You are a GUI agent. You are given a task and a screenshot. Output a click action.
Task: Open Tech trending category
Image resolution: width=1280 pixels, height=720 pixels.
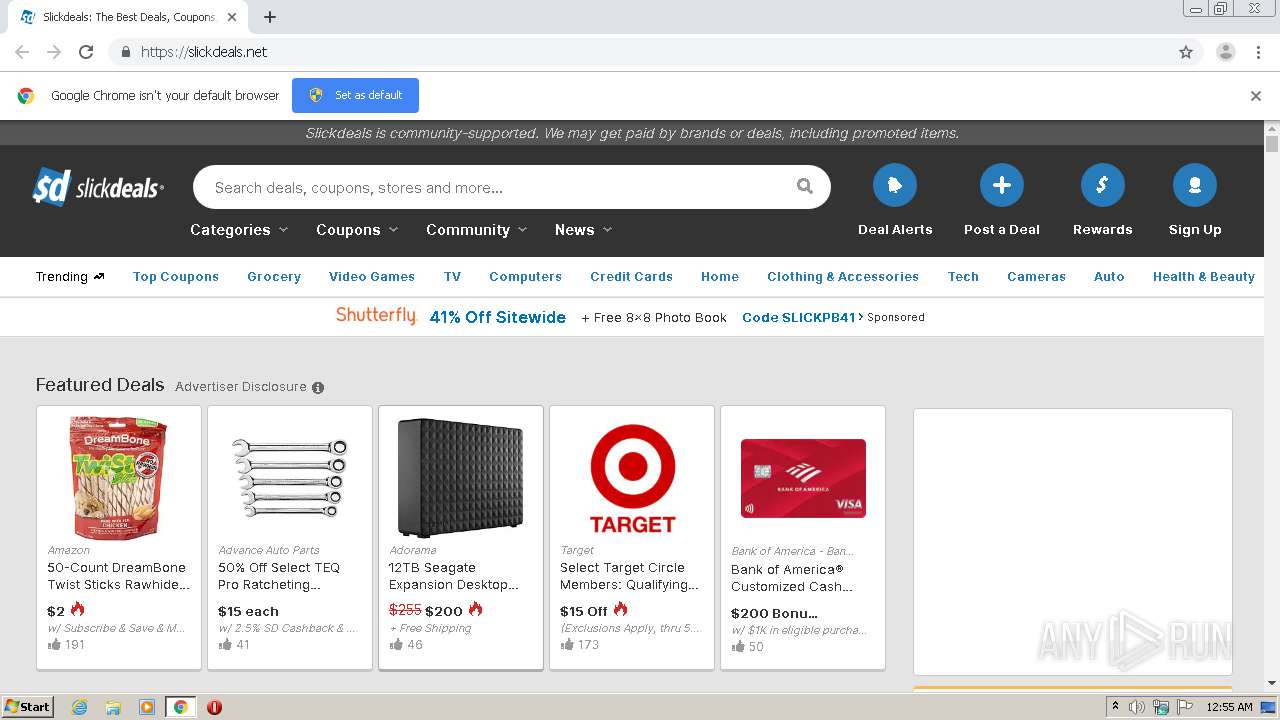pos(963,277)
